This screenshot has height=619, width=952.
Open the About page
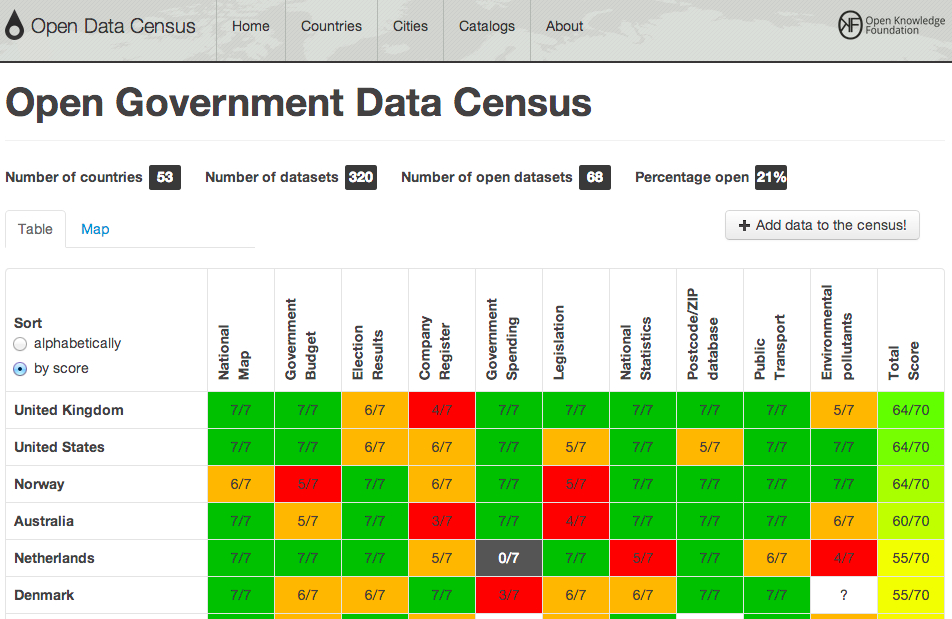pos(564,26)
